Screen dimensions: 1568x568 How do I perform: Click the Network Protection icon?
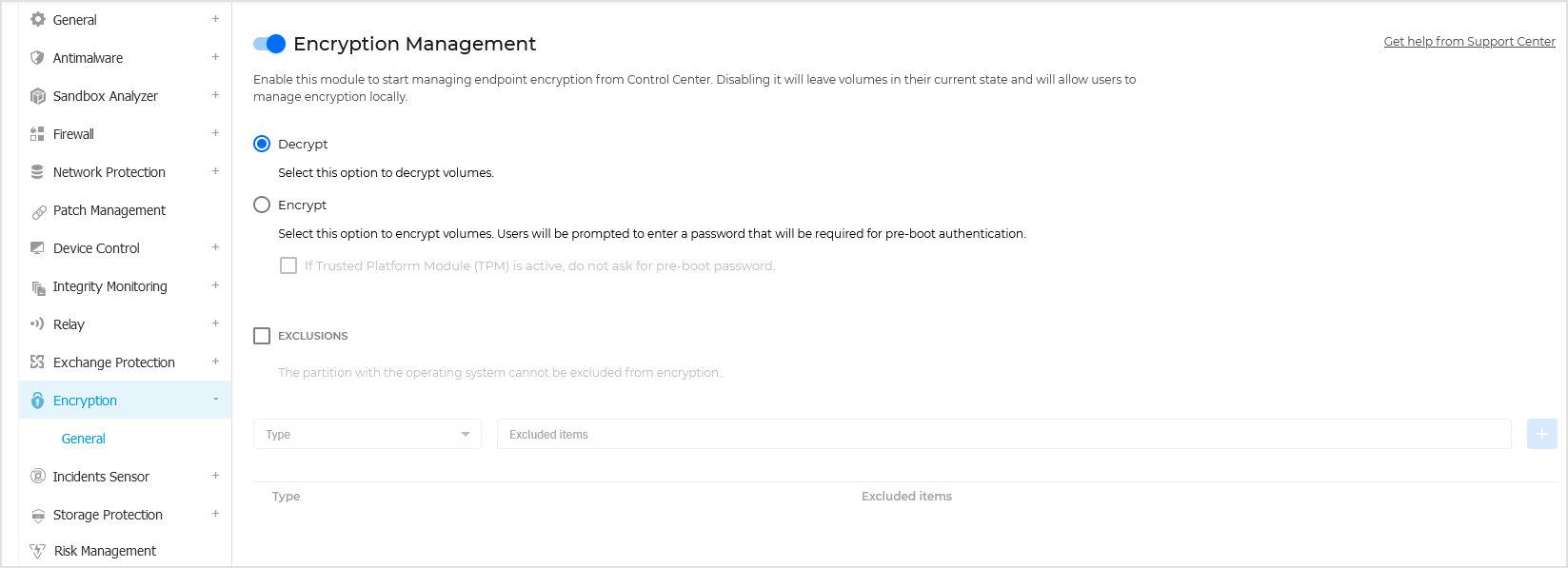point(37,171)
